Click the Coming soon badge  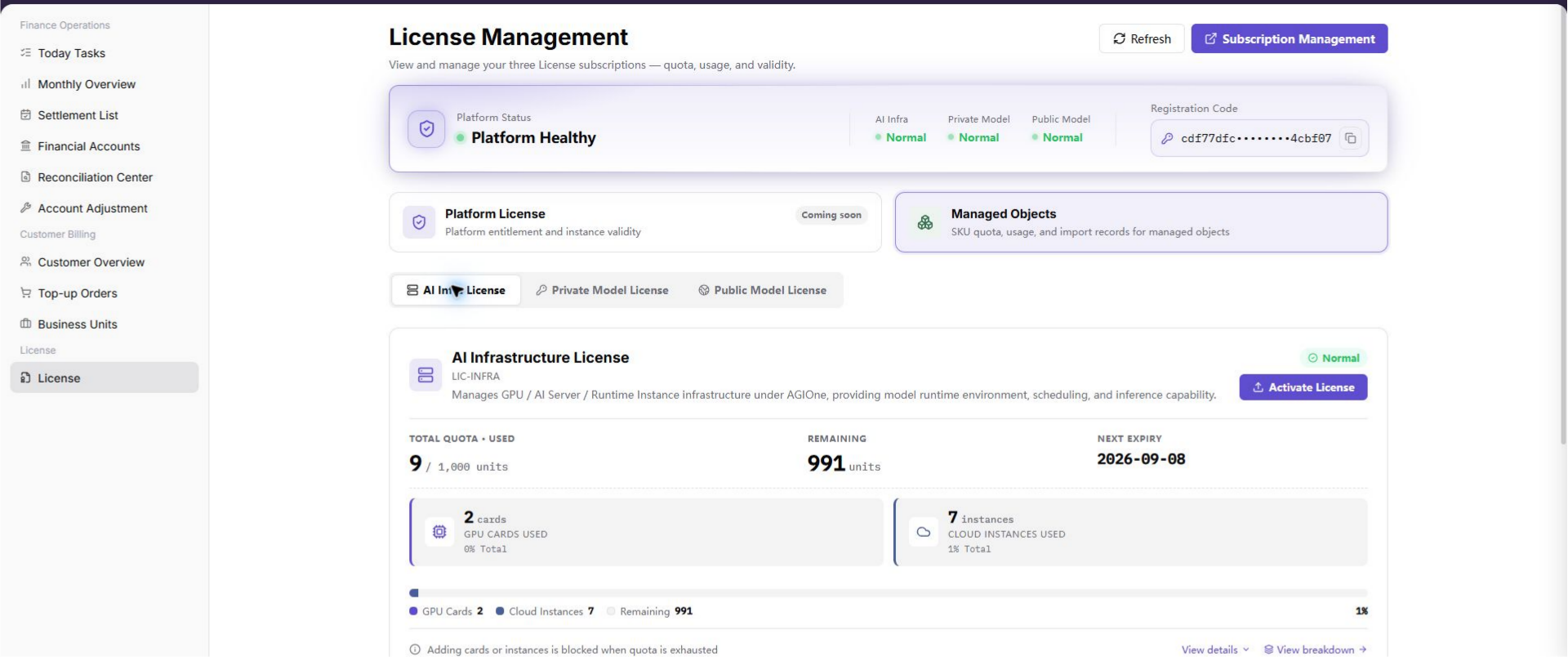[831, 215]
